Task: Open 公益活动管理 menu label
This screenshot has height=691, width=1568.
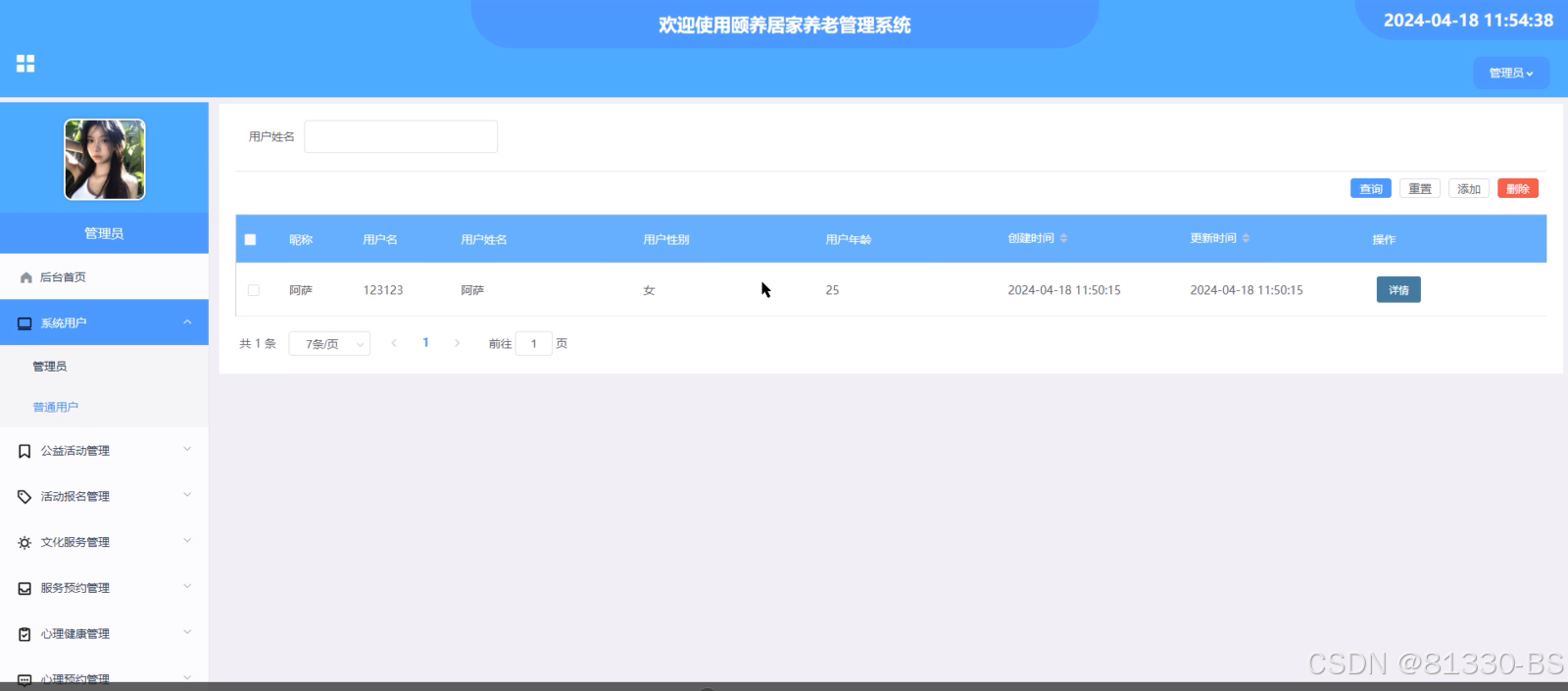Action: click(75, 451)
